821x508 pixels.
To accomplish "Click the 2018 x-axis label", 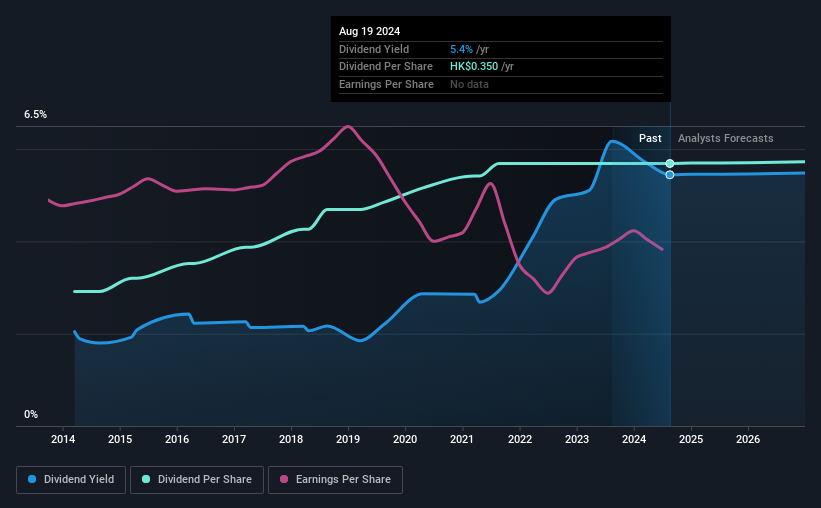I will click(x=291, y=439).
